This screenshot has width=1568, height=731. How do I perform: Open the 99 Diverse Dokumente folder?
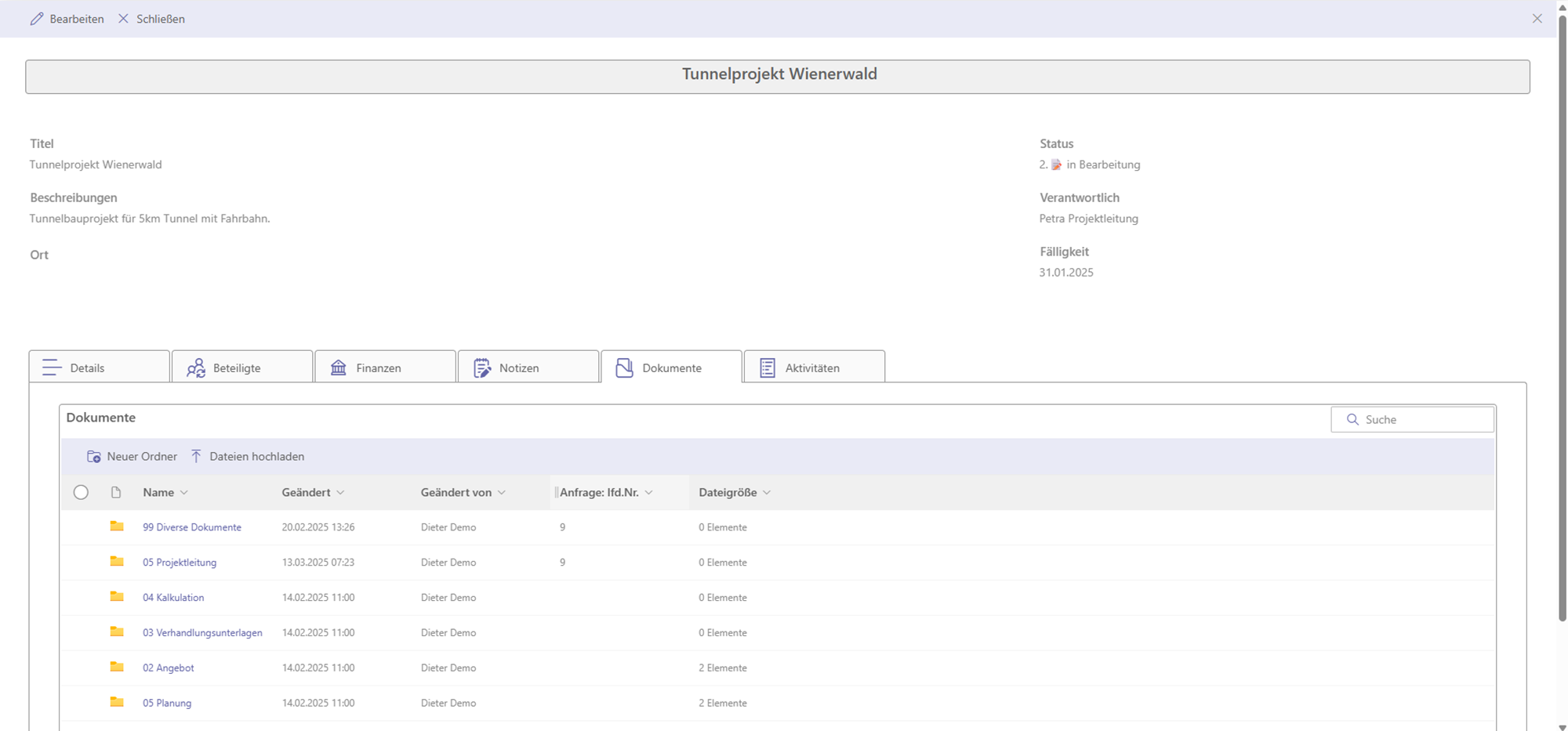pyautogui.click(x=192, y=528)
